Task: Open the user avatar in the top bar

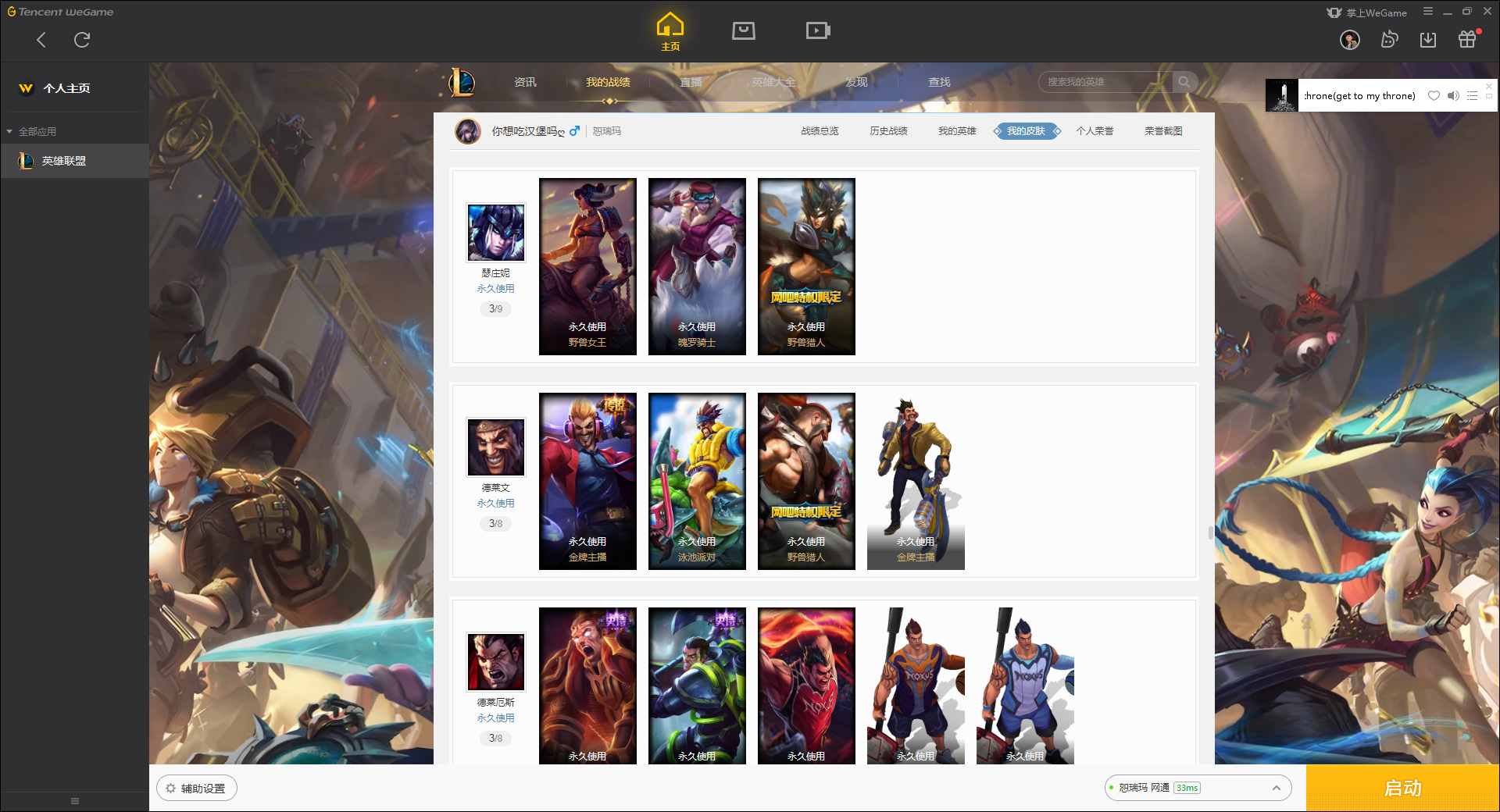Action: click(x=1350, y=40)
